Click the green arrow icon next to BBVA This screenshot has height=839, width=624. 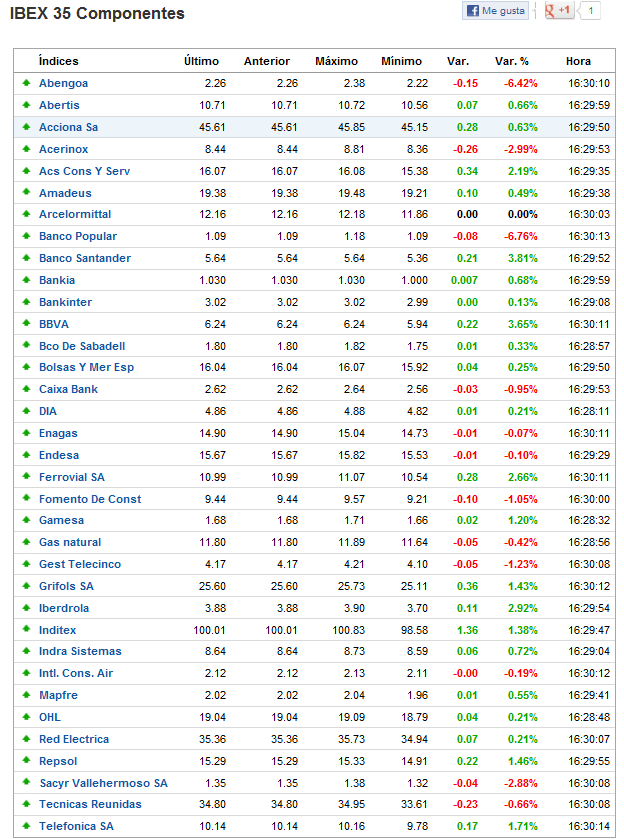26,324
